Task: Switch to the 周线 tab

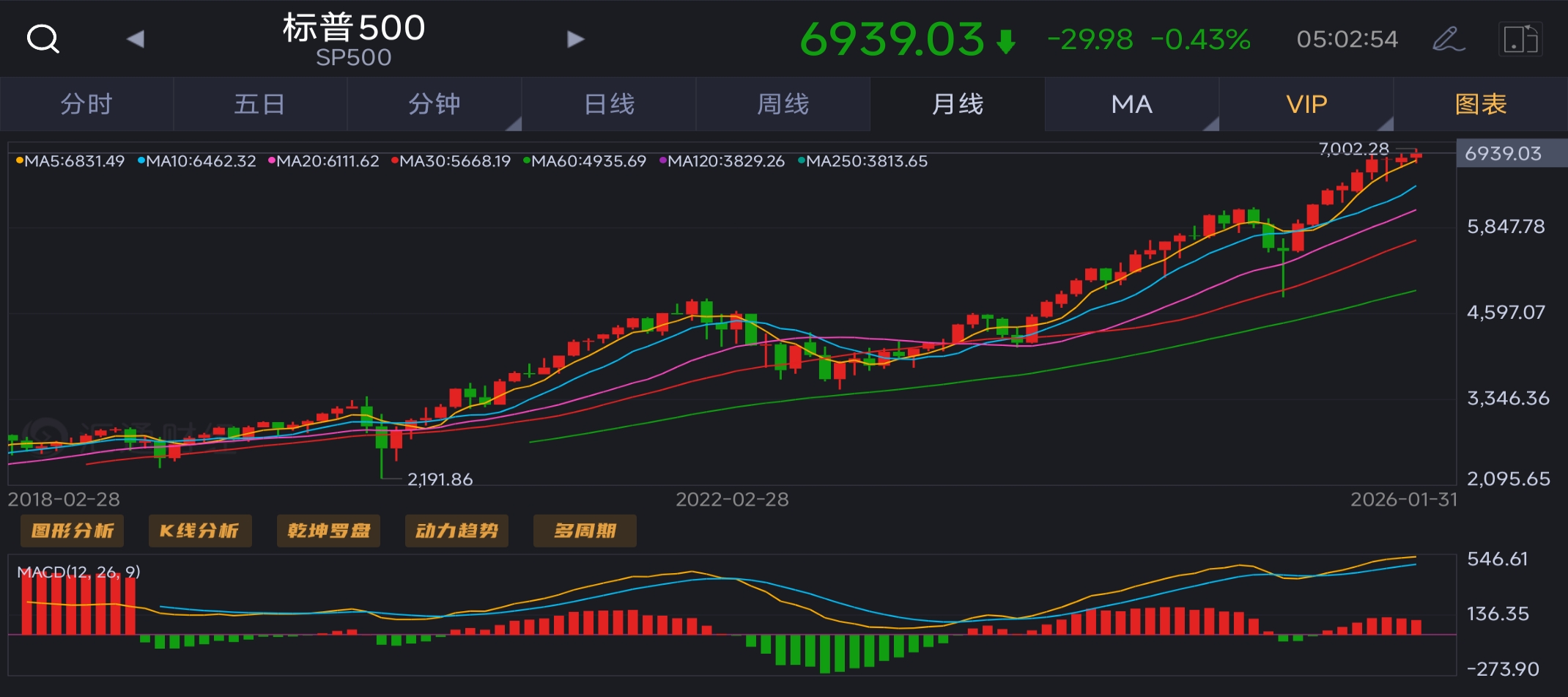Action: (x=783, y=104)
